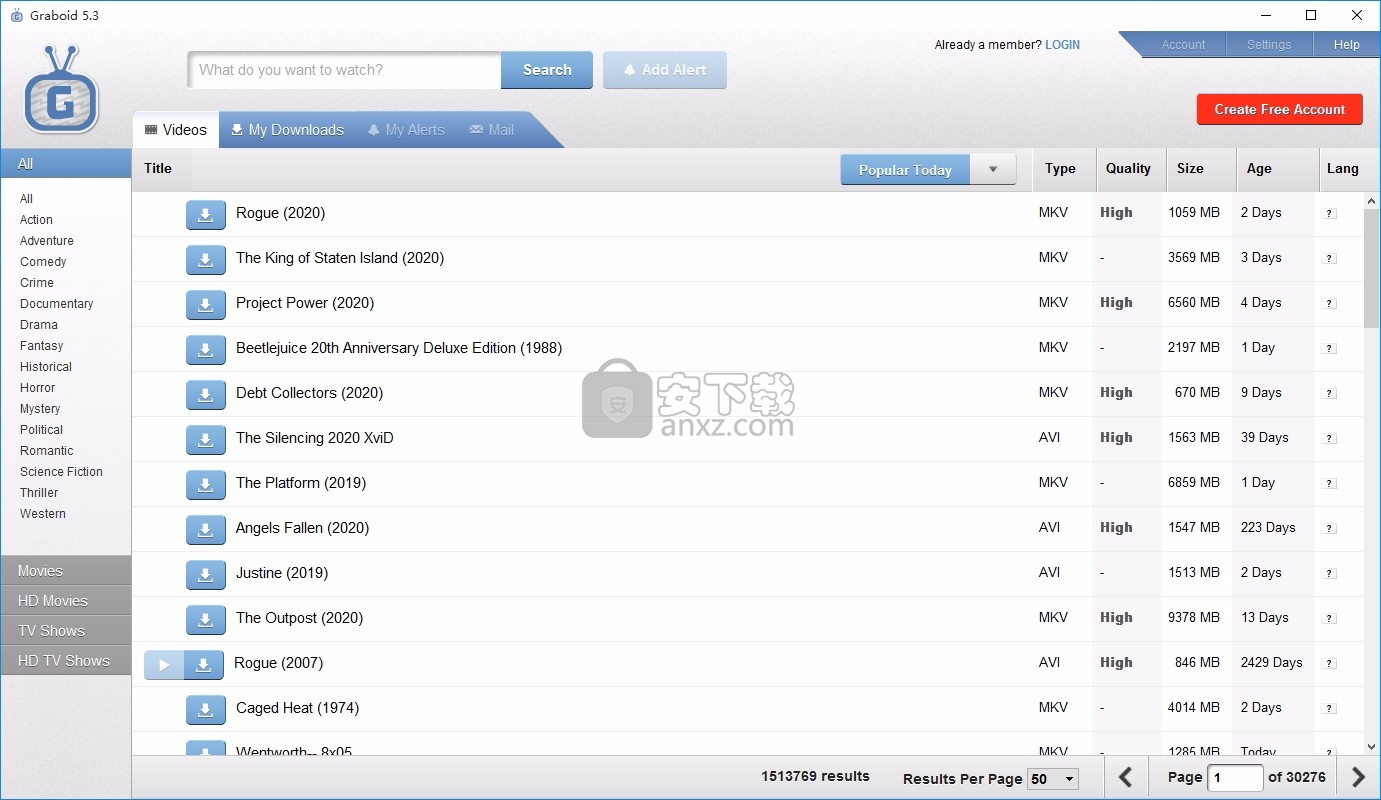Select the Adventure genre filter

(47, 241)
